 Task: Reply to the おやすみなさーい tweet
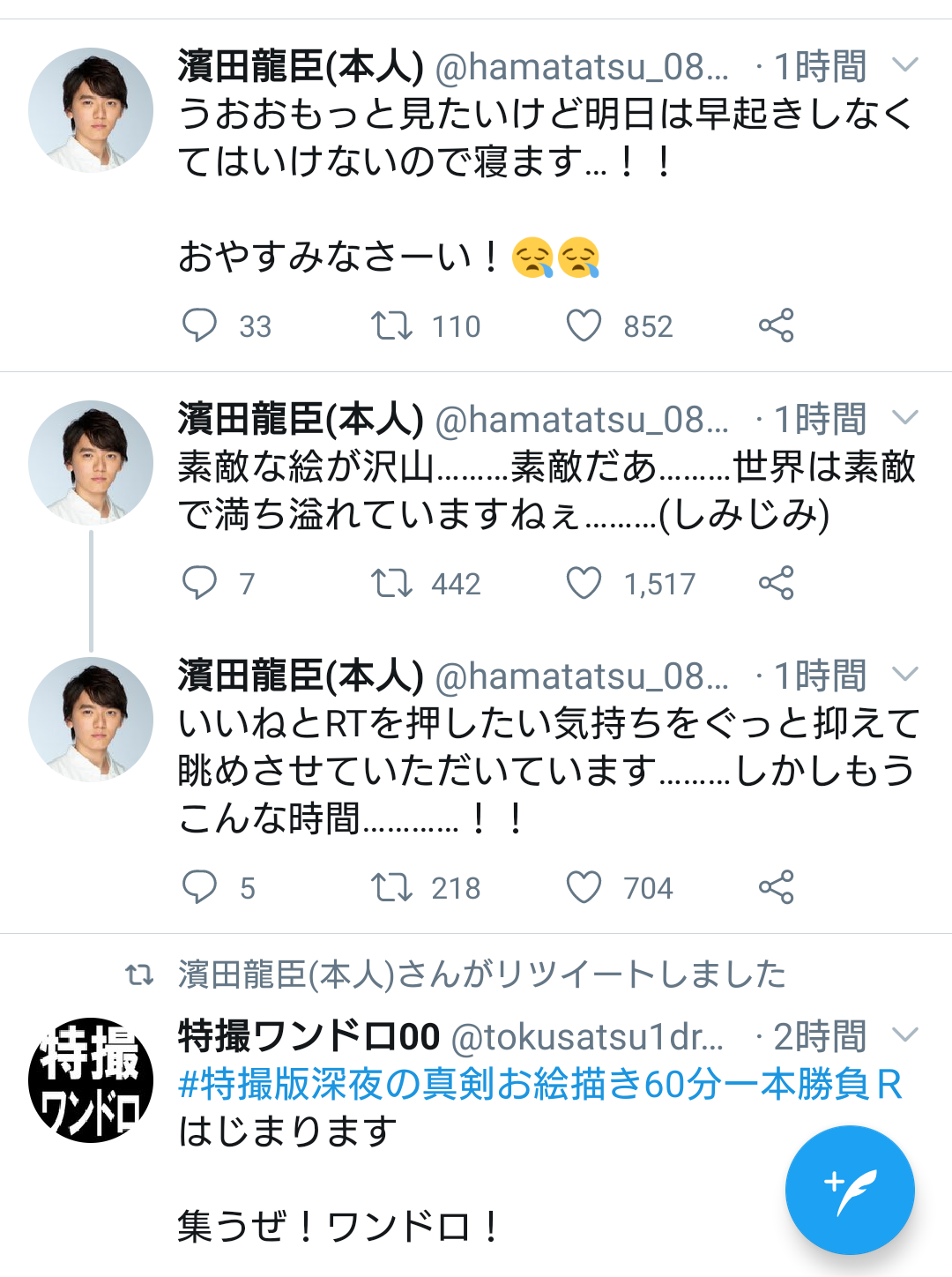tap(199, 325)
